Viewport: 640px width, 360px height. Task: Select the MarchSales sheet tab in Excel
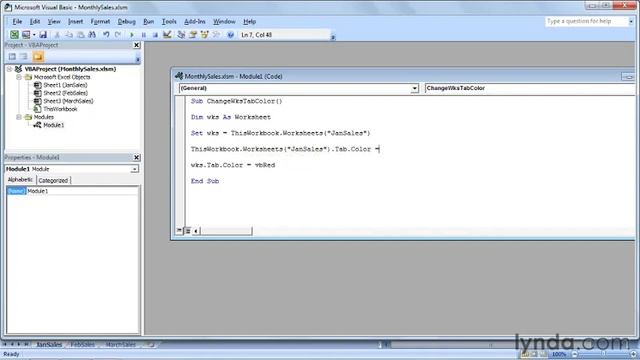tap(120, 345)
